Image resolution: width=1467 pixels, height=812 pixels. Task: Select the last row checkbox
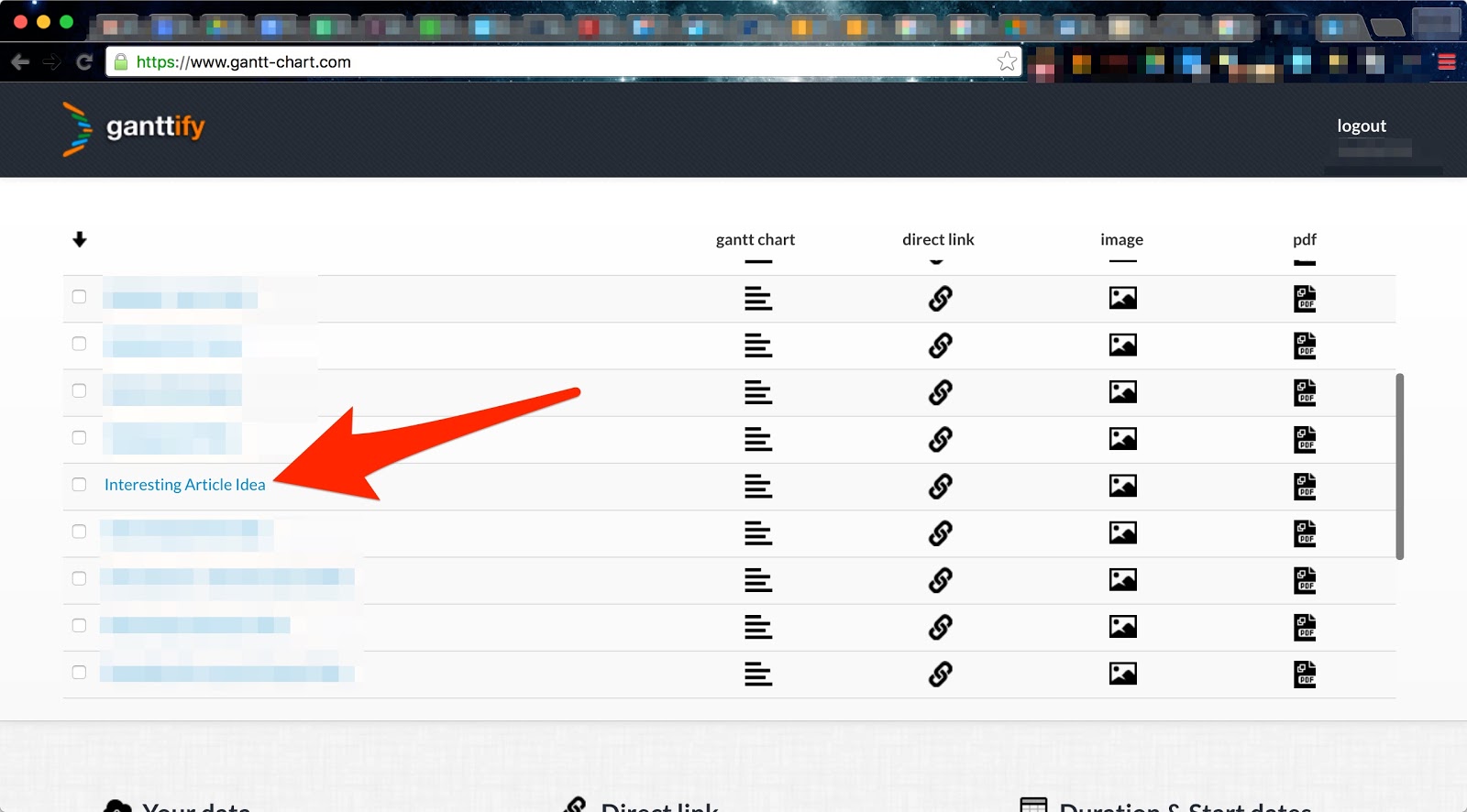[79, 673]
